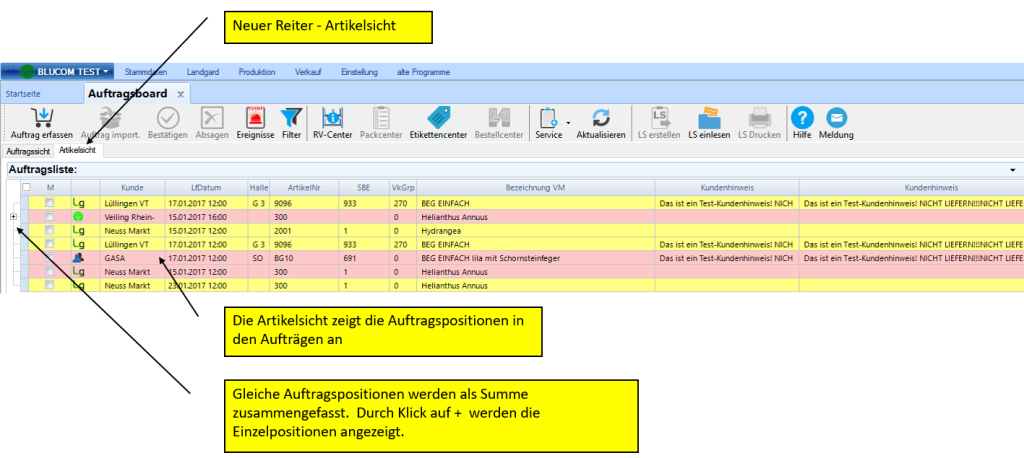Click the Aktualisieren refresh icon

(600, 117)
